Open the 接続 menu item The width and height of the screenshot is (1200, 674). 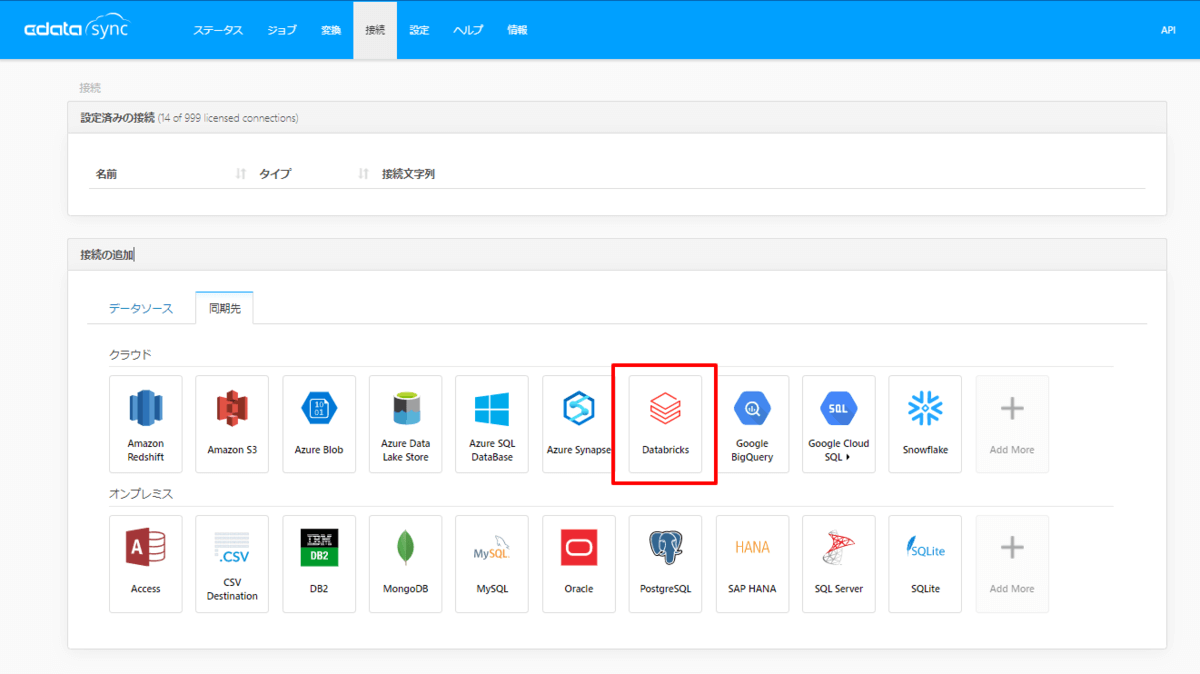[x=375, y=30]
